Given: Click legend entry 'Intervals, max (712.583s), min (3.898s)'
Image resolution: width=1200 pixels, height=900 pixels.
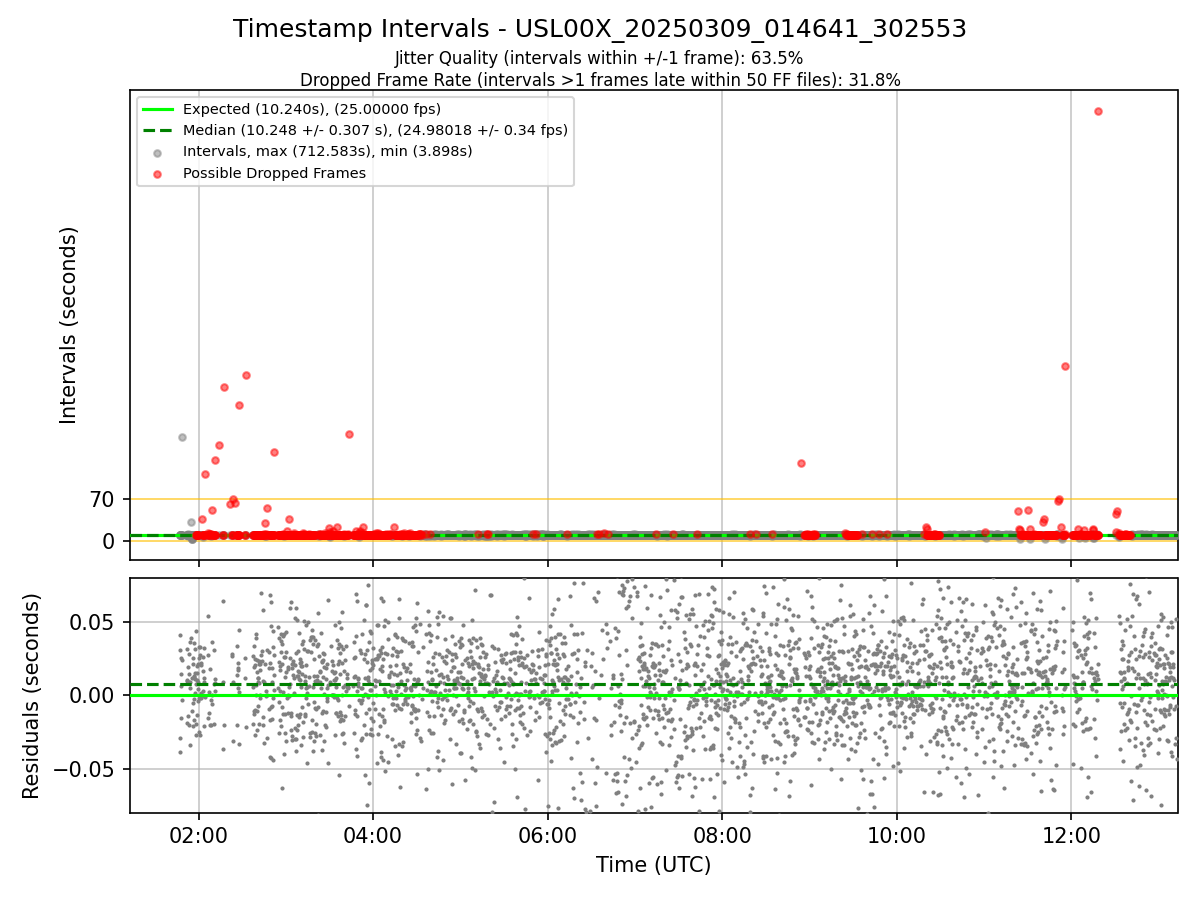Looking at the screenshot, I should click(327, 151).
